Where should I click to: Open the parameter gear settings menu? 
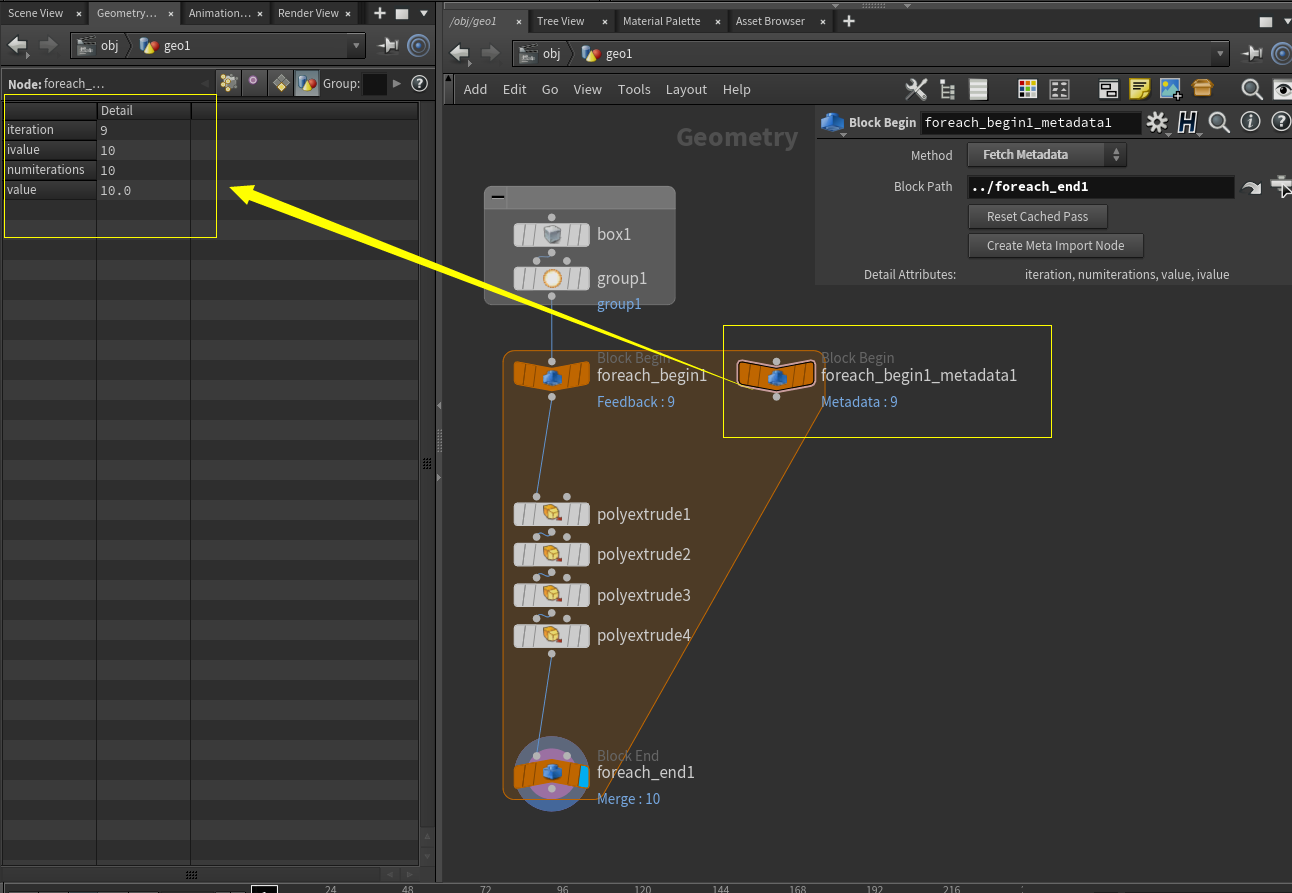[x=1157, y=122]
